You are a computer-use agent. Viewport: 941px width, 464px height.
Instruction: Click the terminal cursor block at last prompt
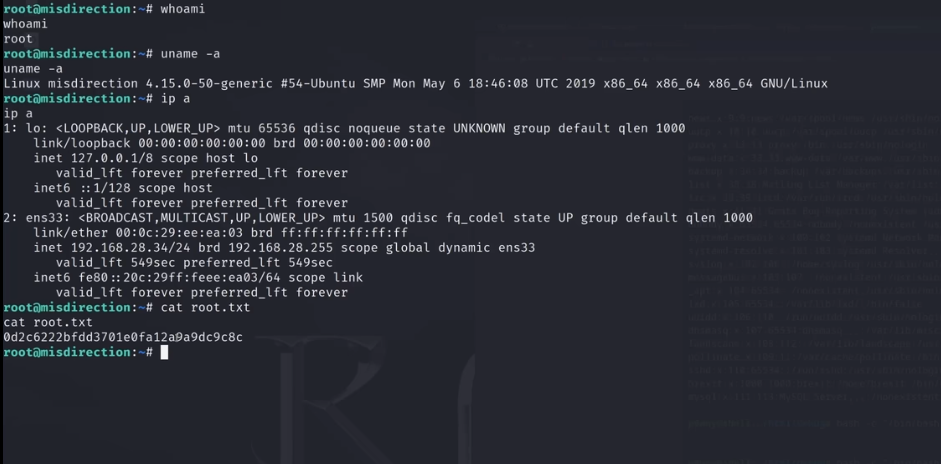[164, 352]
